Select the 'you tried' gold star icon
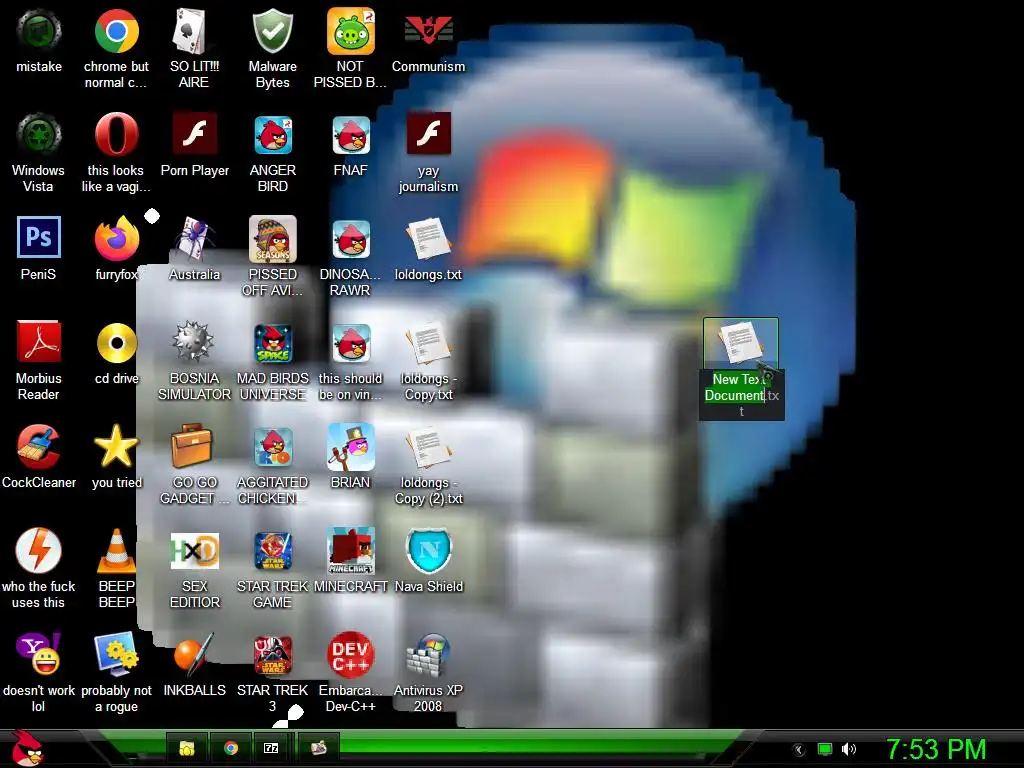The height and width of the screenshot is (768, 1024). [x=116, y=447]
